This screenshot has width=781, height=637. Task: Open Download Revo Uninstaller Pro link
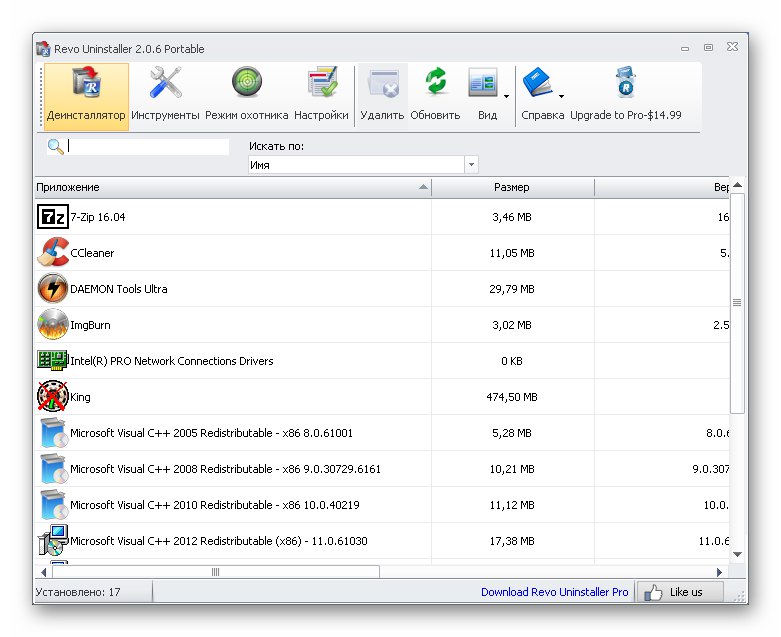[554, 592]
